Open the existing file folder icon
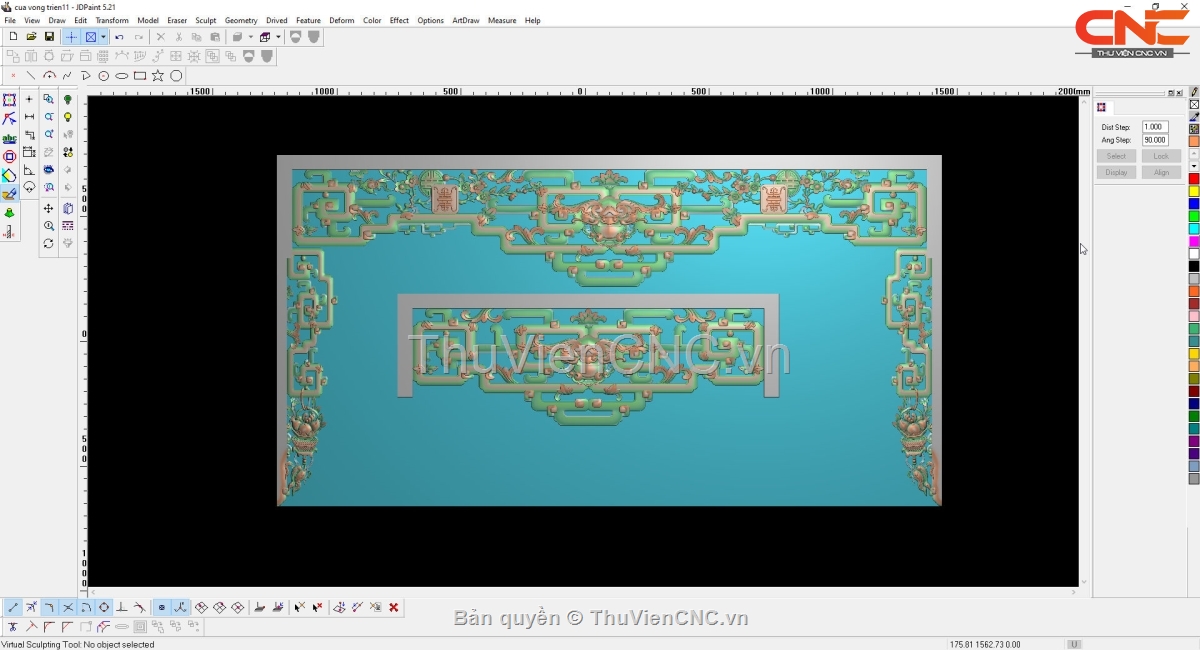1200x650 pixels. pyautogui.click(x=31, y=37)
